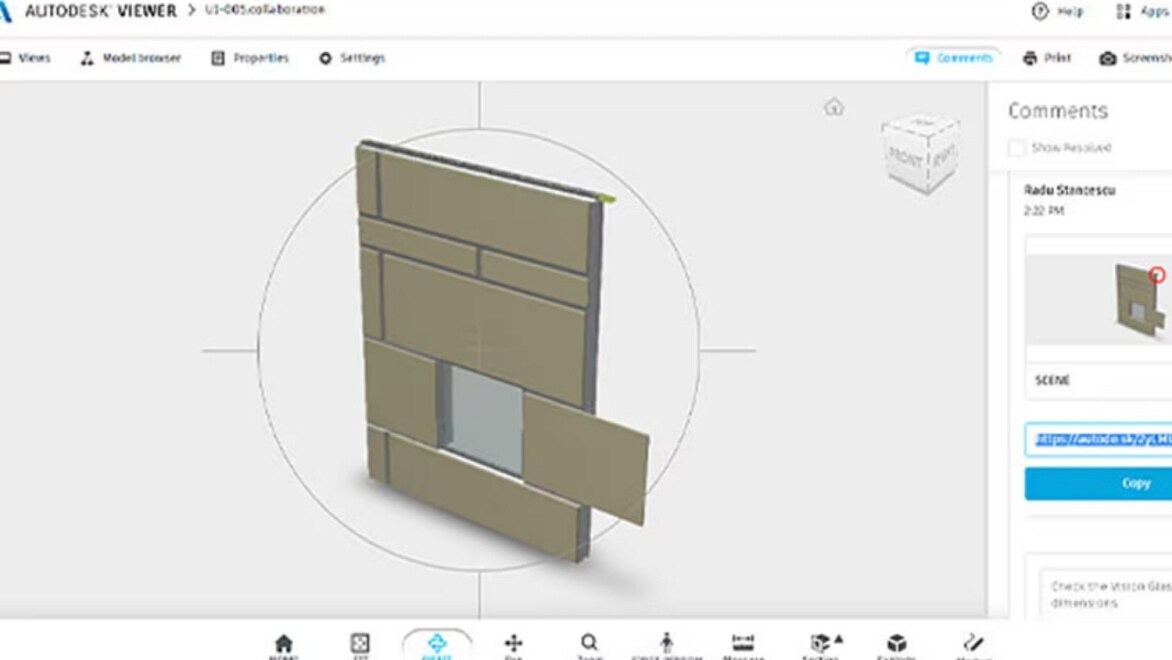Select the Fit to view tool

pos(360,644)
